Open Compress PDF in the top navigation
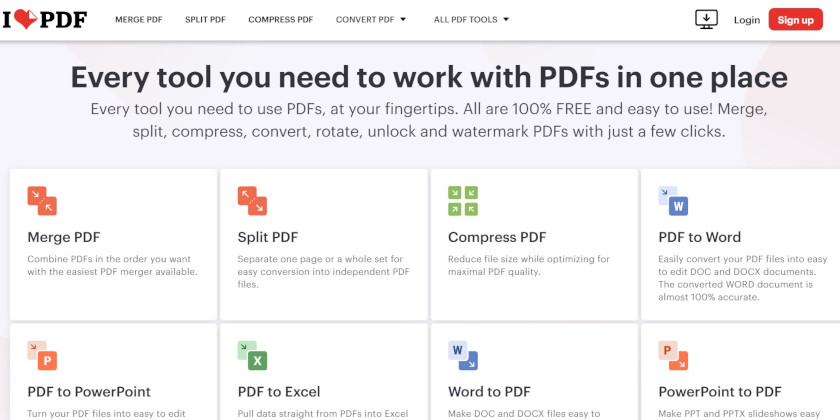840x420 pixels. tap(281, 19)
